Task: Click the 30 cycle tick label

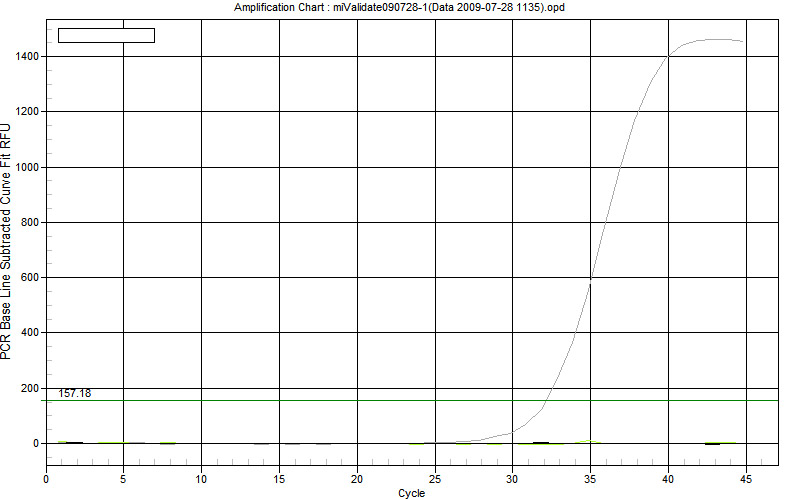Action: coord(512,479)
